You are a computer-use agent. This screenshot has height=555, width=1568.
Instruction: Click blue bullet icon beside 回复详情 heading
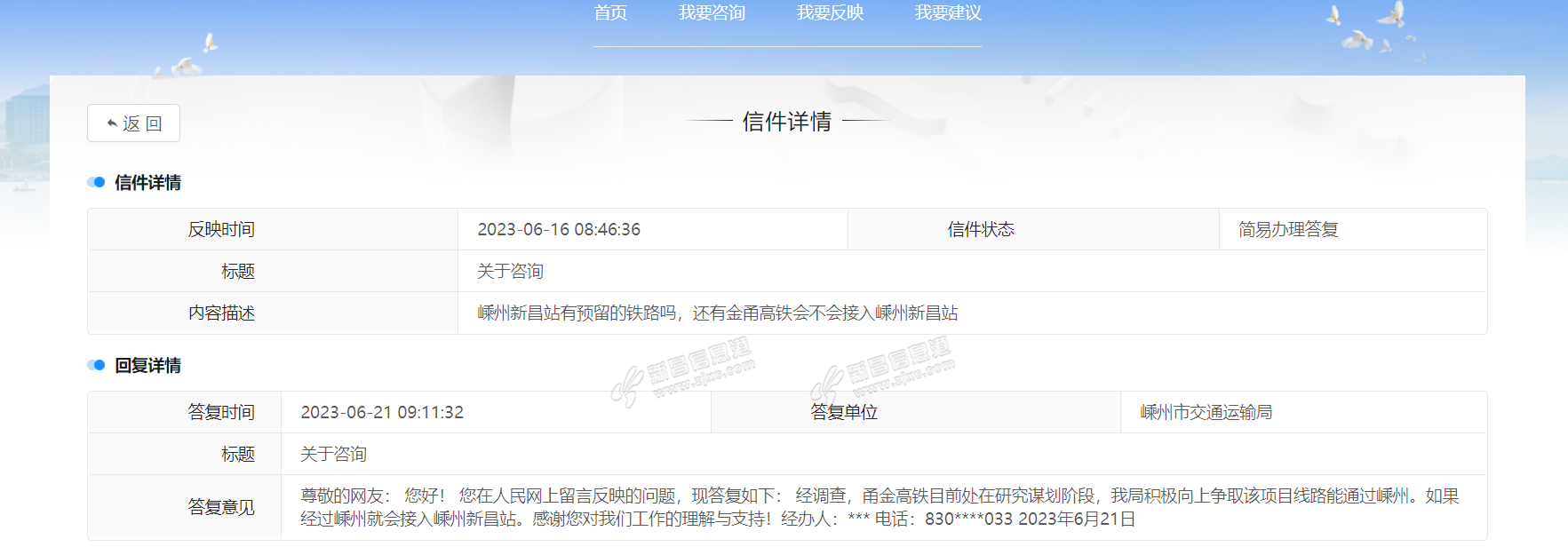coord(96,365)
